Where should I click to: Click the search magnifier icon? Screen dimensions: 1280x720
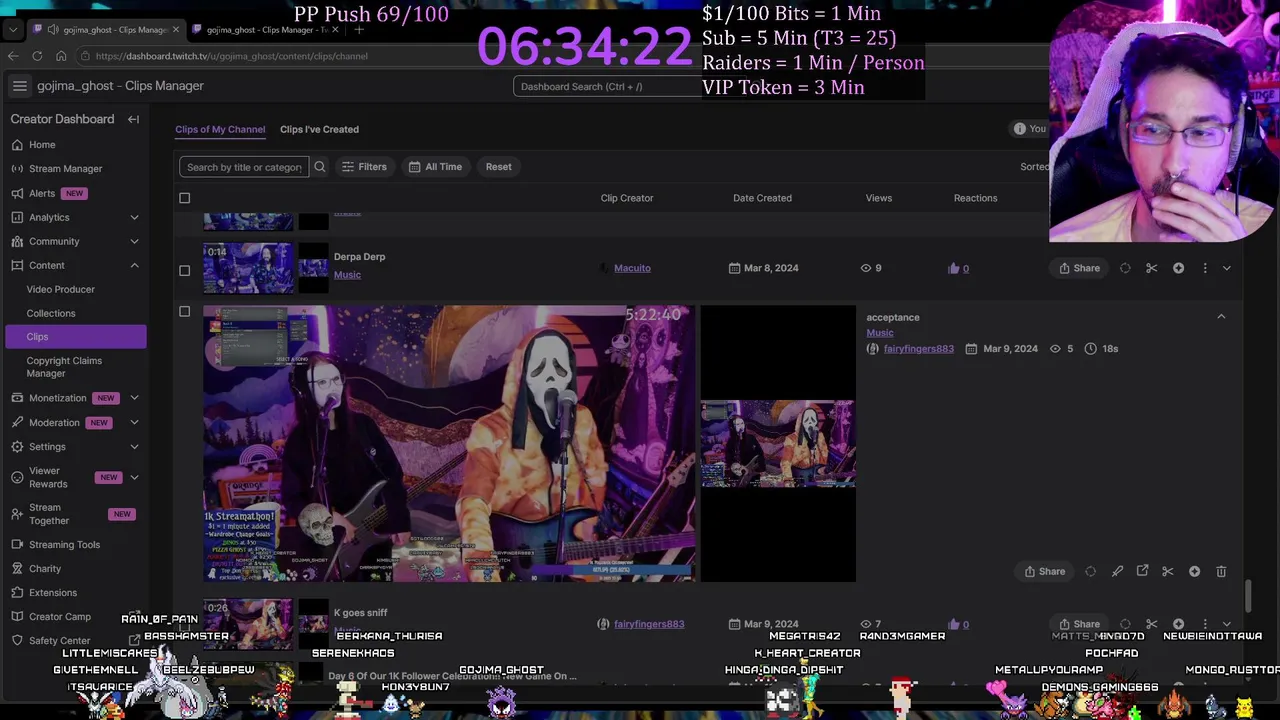[320, 167]
